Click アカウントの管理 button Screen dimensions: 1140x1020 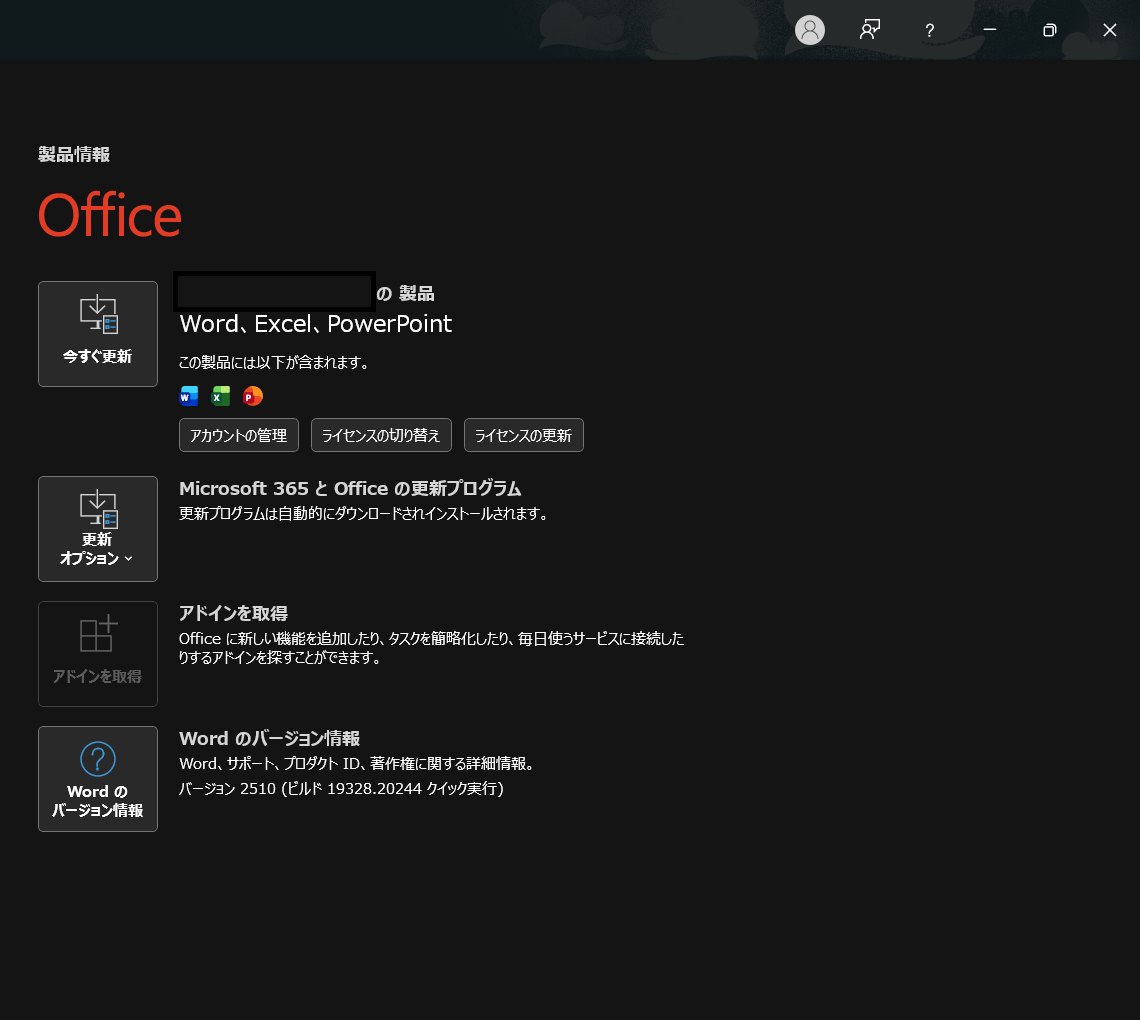point(238,435)
